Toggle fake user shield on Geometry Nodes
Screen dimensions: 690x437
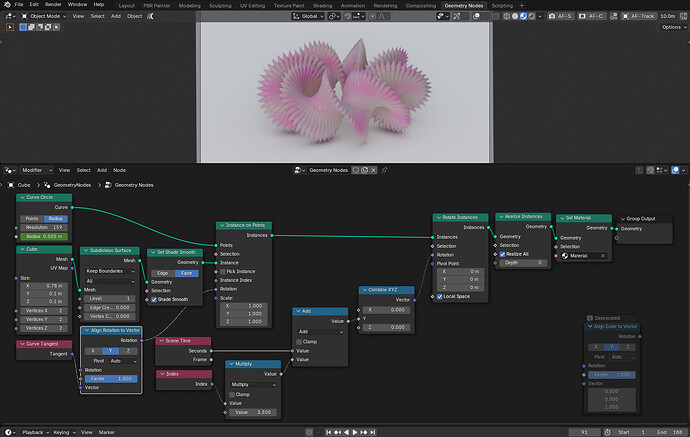356,170
